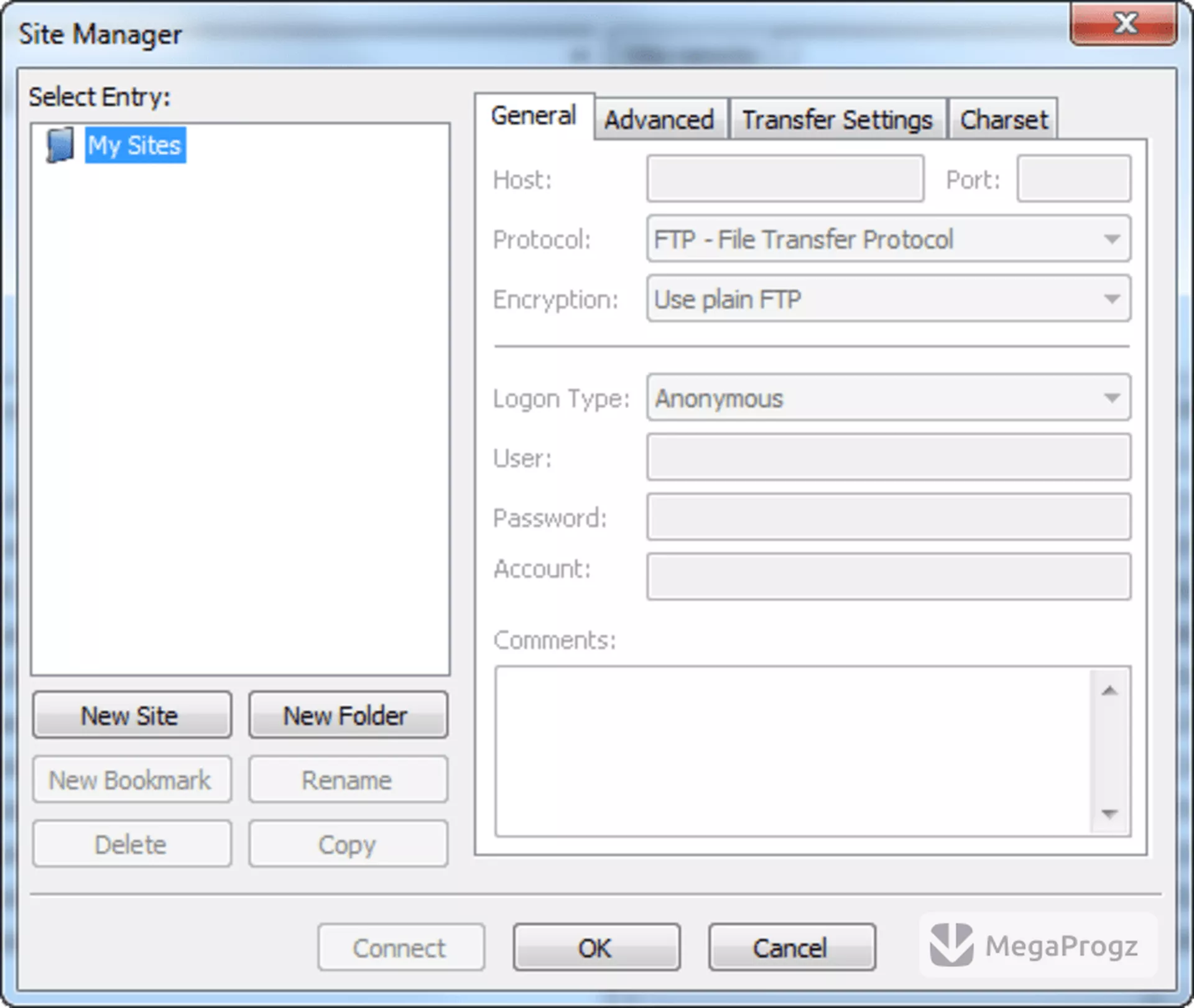Confirm with the OK button

pyautogui.click(x=596, y=948)
